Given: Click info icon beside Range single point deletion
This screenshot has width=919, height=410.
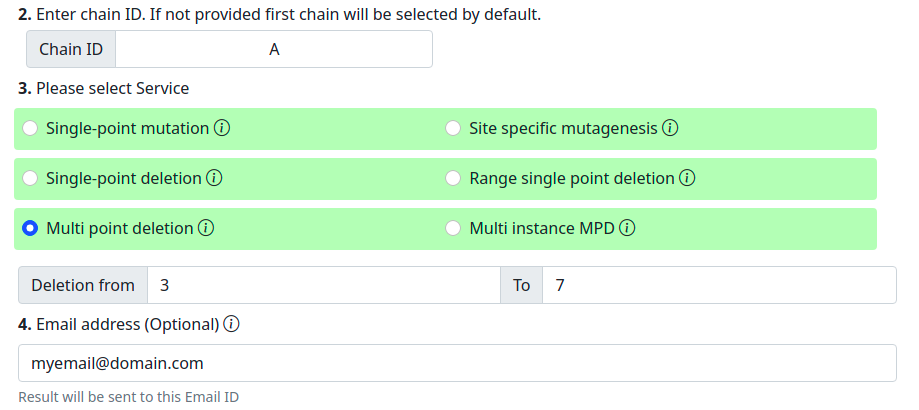Looking at the screenshot, I should 687,178.
